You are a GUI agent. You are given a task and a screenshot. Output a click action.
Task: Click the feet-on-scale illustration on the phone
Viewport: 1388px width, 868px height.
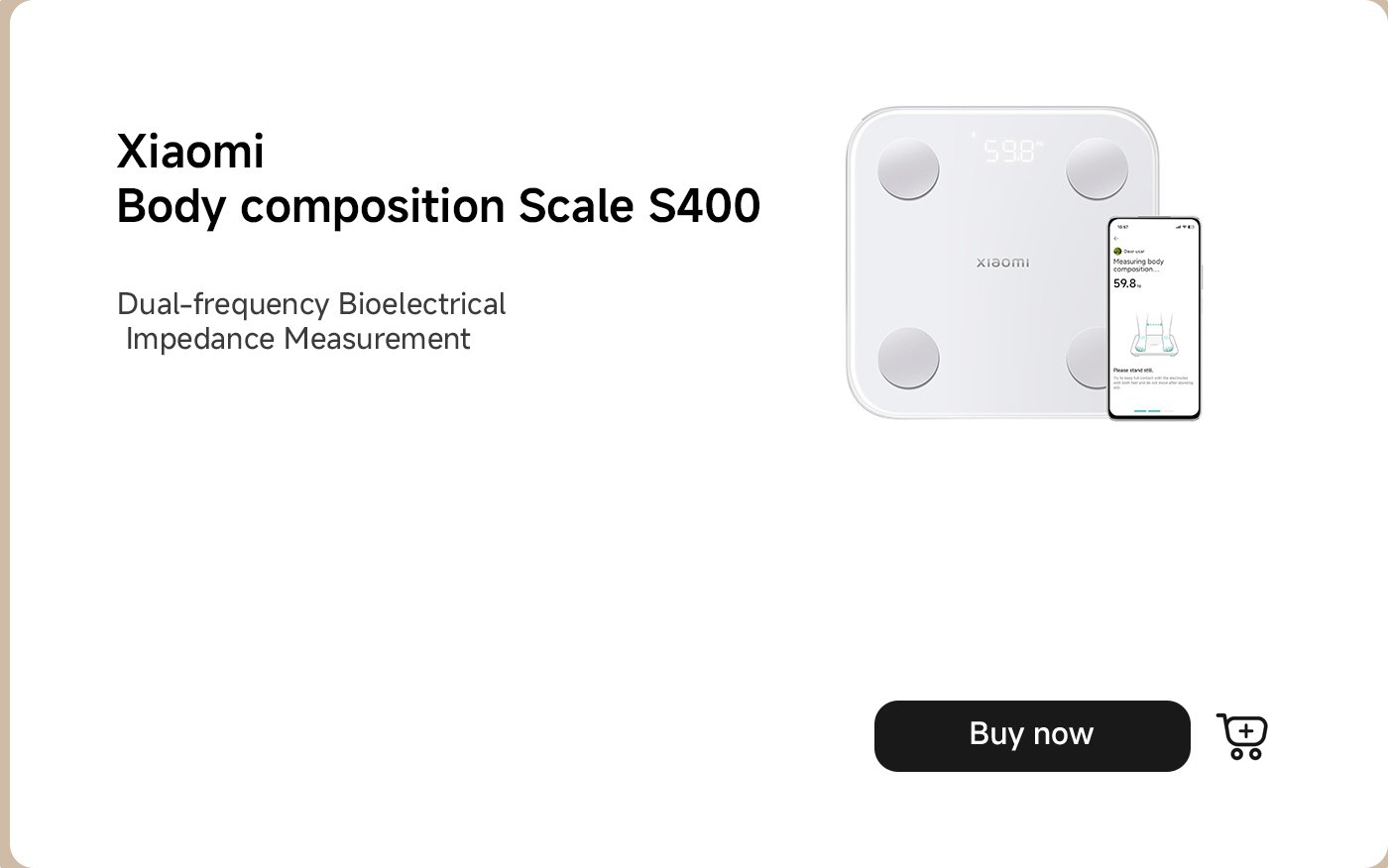coord(1153,335)
